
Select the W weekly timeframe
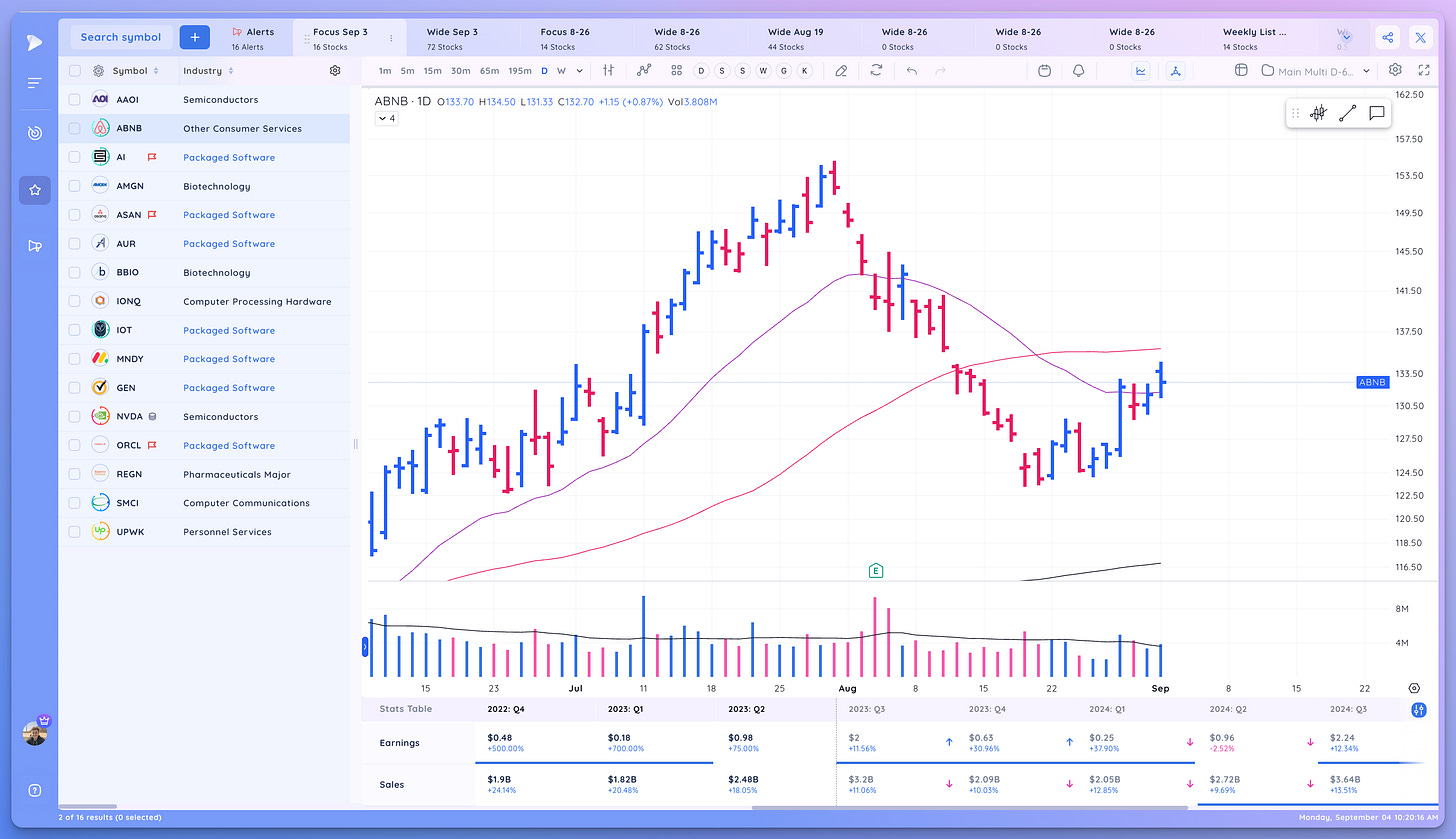(561, 71)
